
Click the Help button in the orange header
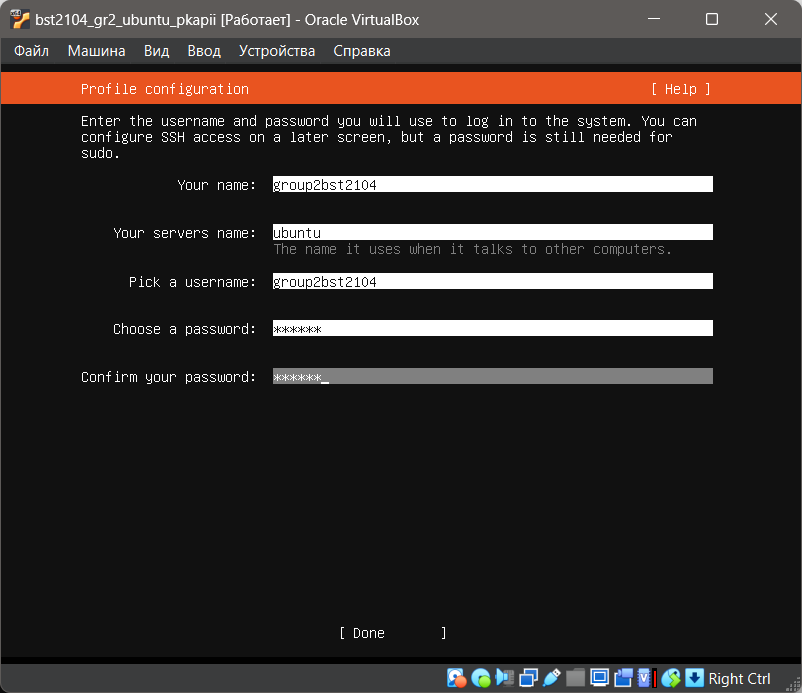pos(680,89)
